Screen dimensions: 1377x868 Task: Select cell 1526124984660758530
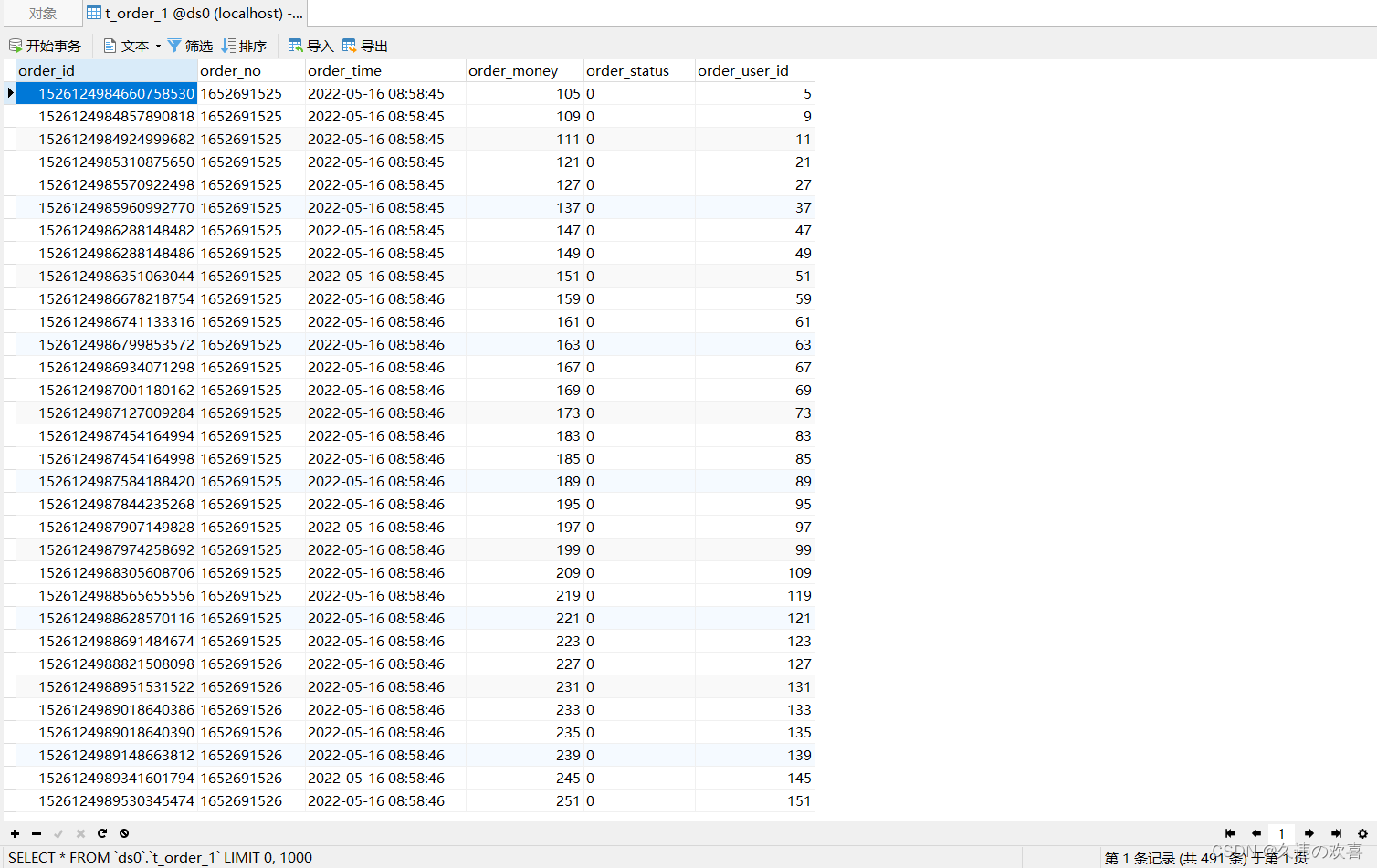[107, 93]
